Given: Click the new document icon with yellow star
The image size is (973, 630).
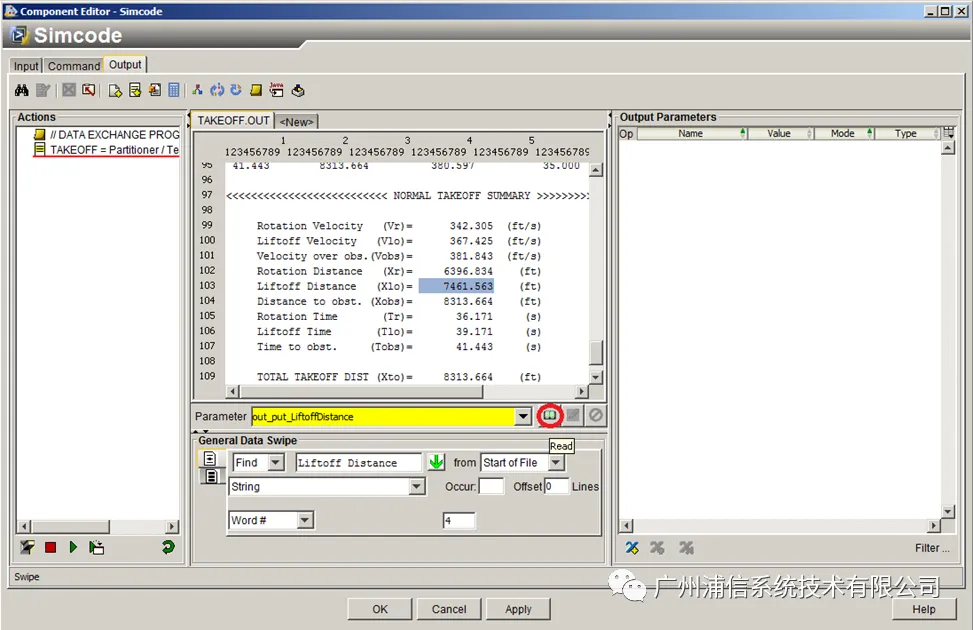Looking at the screenshot, I should coord(115,91).
